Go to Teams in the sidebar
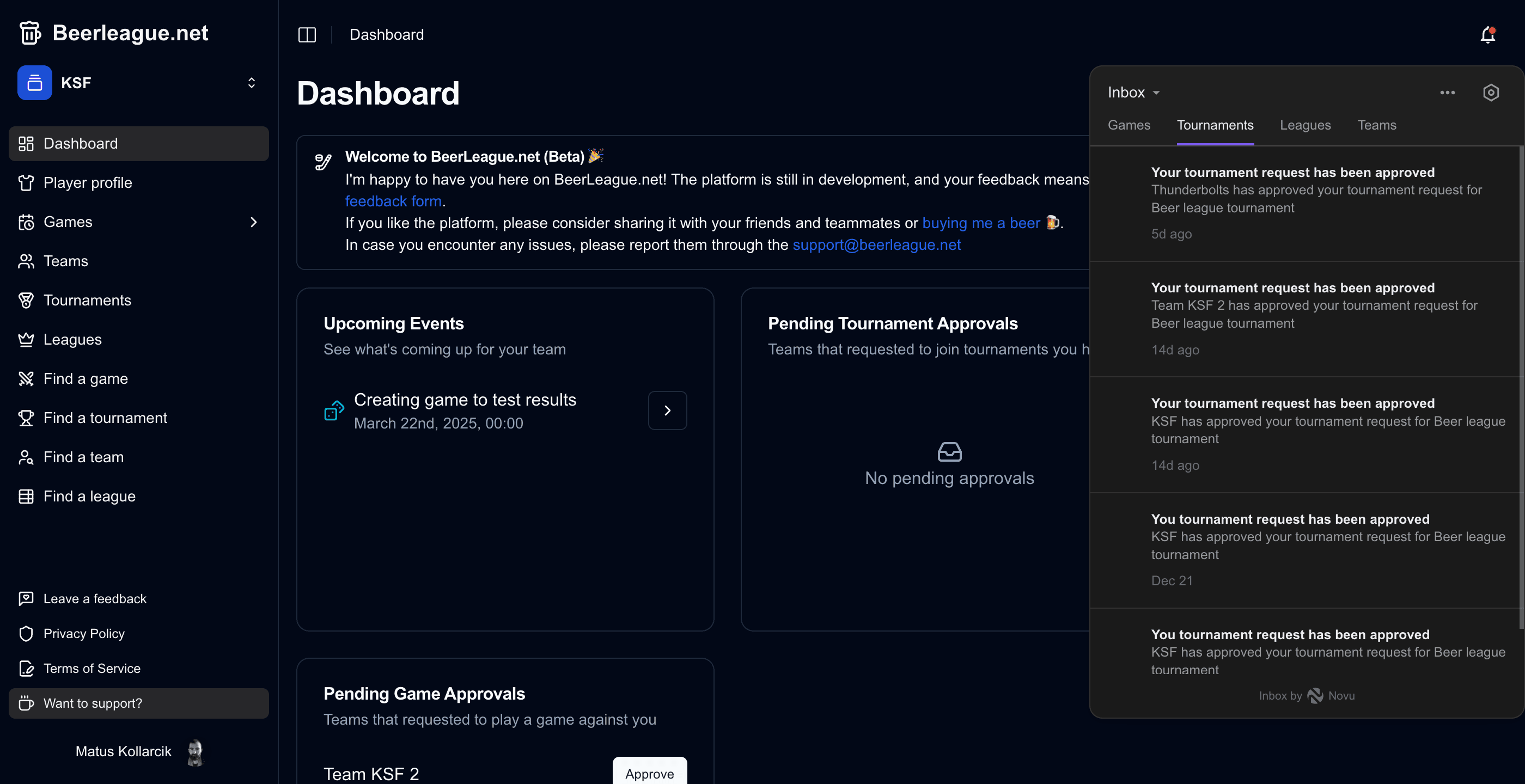 pyautogui.click(x=138, y=261)
